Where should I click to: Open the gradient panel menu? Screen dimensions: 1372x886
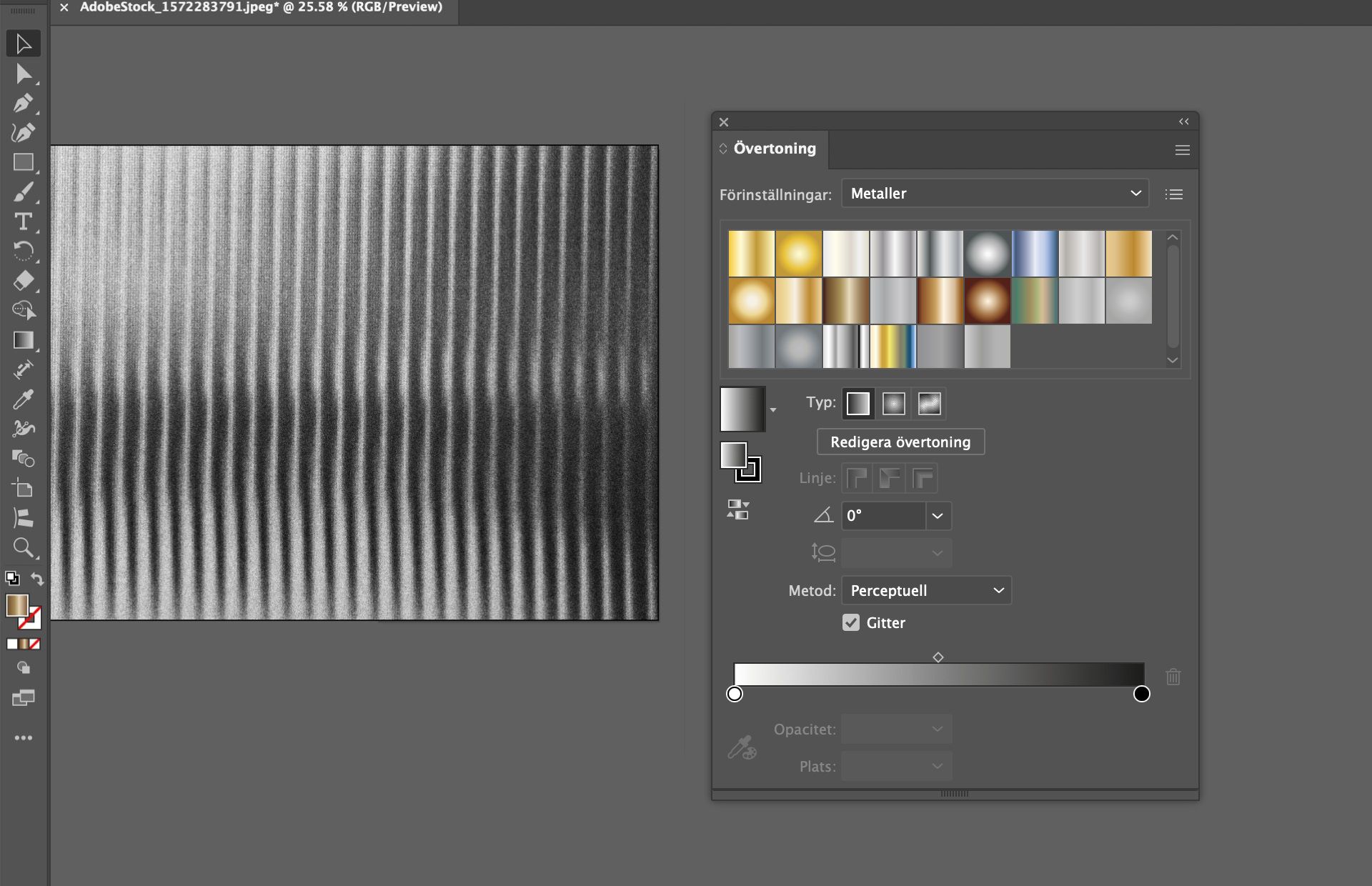click(x=1183, y=149)
